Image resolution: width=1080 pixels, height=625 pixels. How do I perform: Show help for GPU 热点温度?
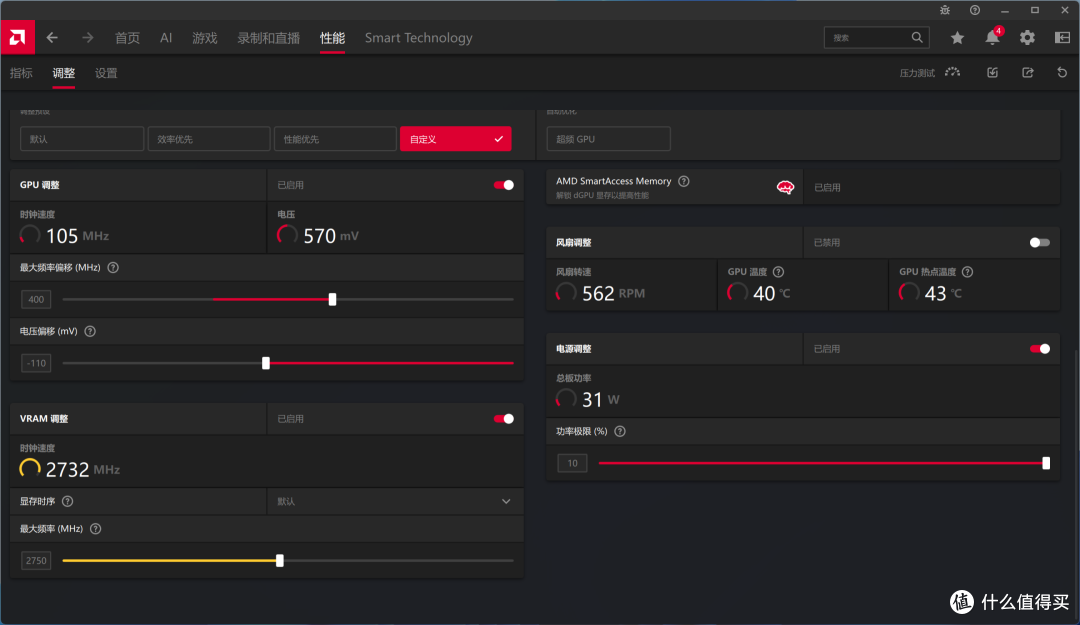[x=967, y=271]
